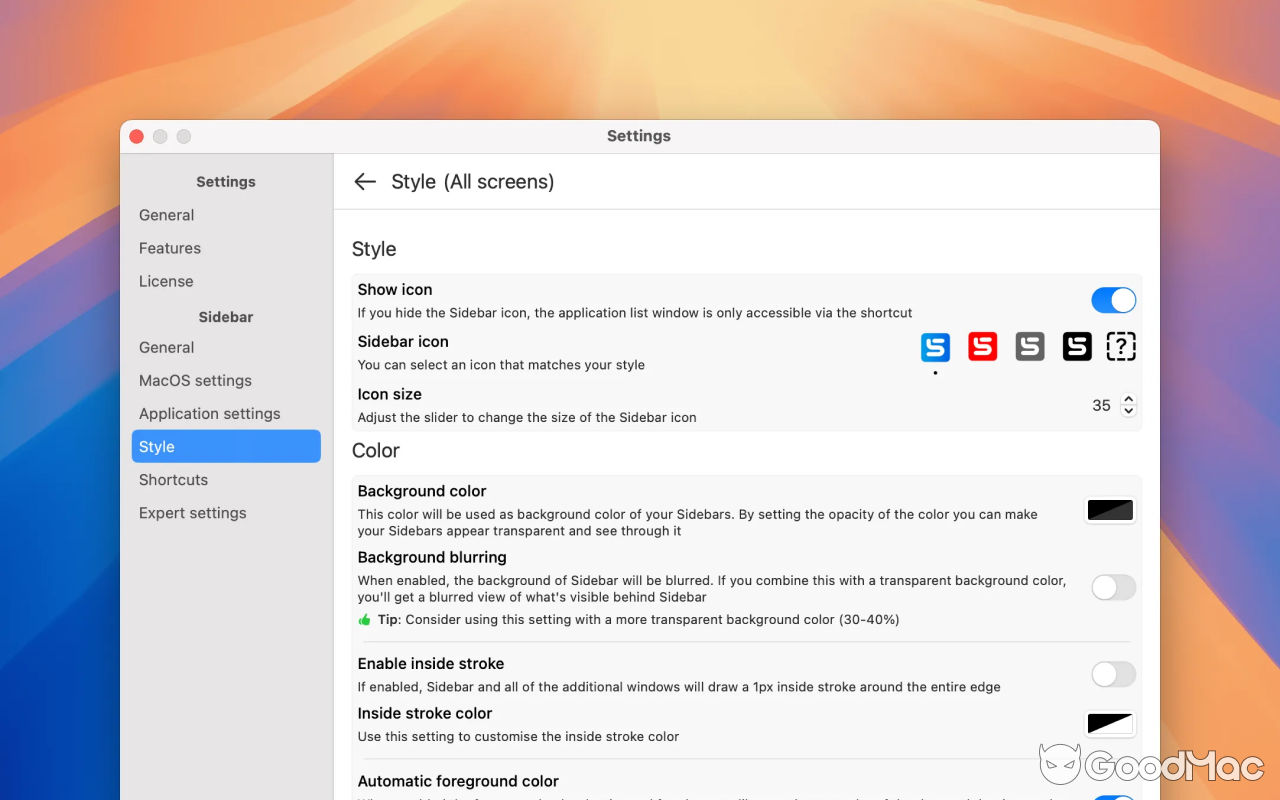
Task: Open the Inside stroke color picker
Action: pyautogui.click(x=1110, y=723)
